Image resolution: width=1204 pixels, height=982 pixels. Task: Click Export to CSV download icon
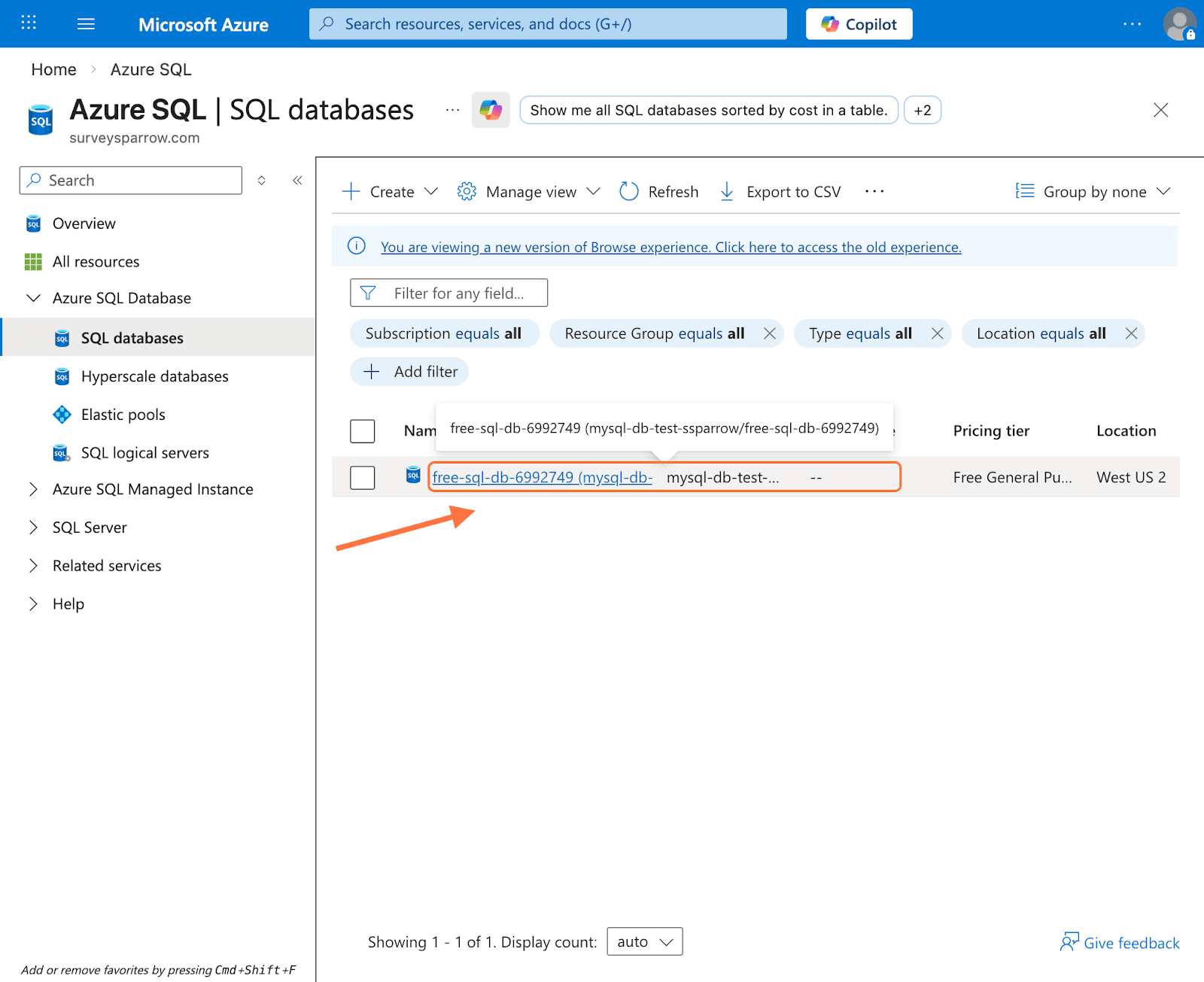pyautogui.click(x=727, y=192)
